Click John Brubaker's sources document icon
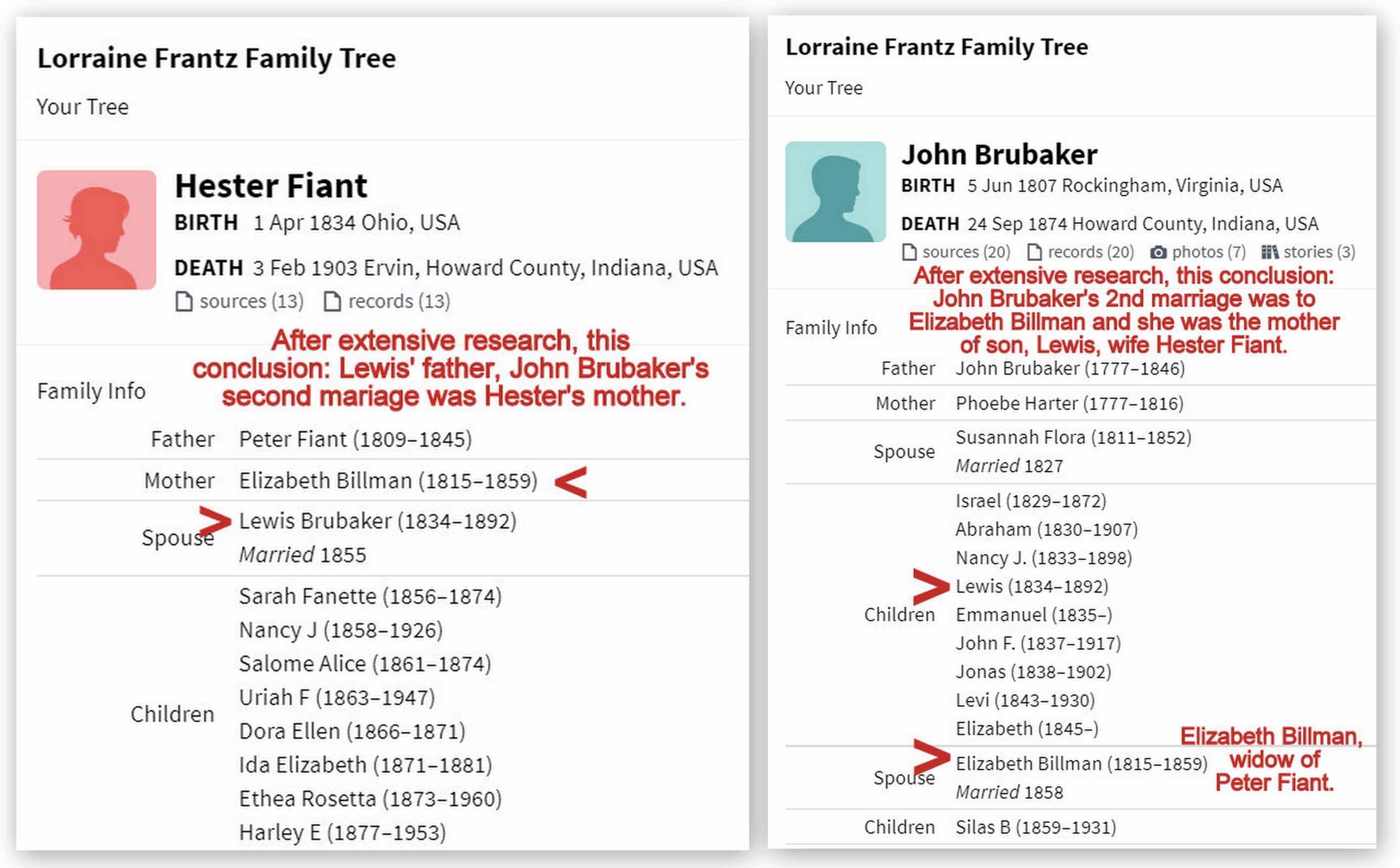This screenshot has width=1400, height=868. click(x=910, y=252)
